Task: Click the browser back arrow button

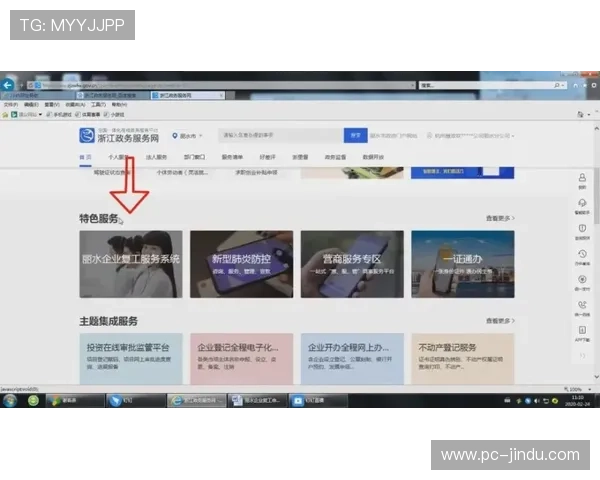Action: point(7,85)
